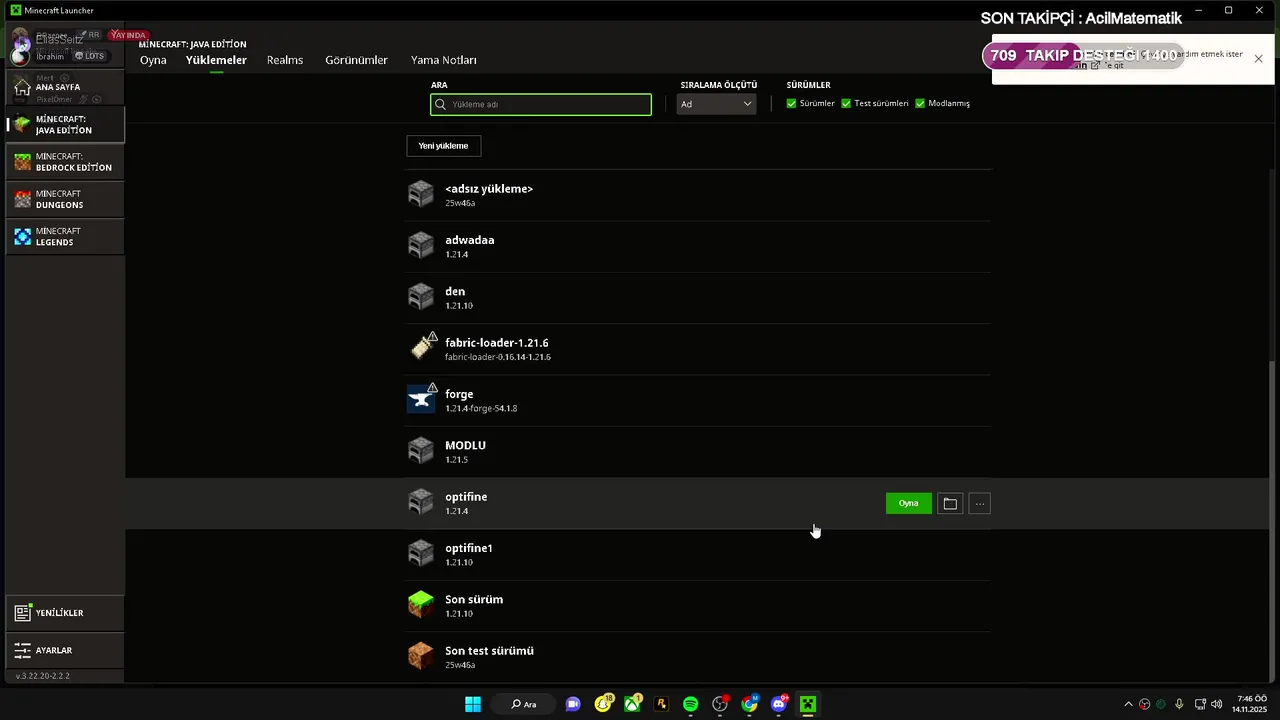Click volume icon in system tray
The width and height of the screenshot is (1280, 720).
(1216, 704)
